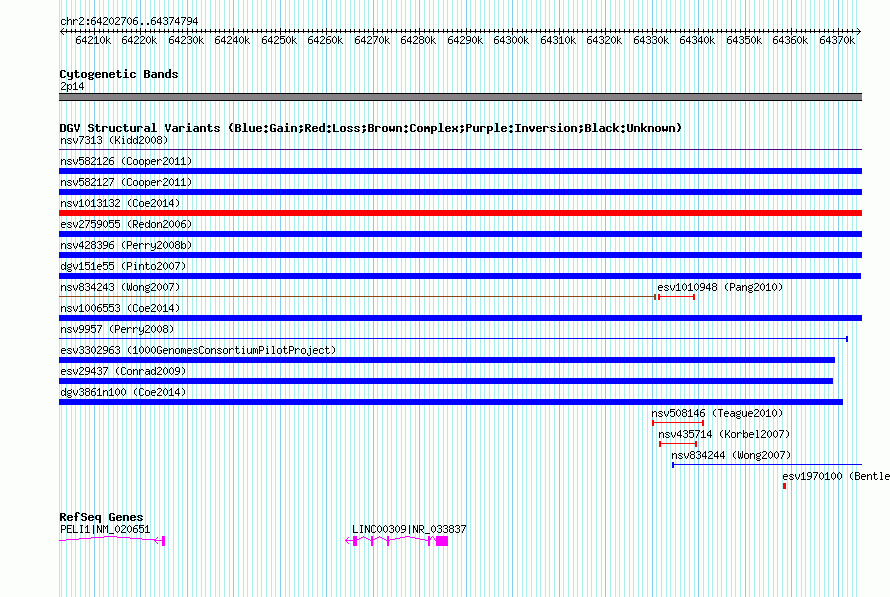Image resolution: width=890 pixels, height=597 pixels.
Task: Click the nsv582127 (Cooper2011) label
Action: pos(126,182)
